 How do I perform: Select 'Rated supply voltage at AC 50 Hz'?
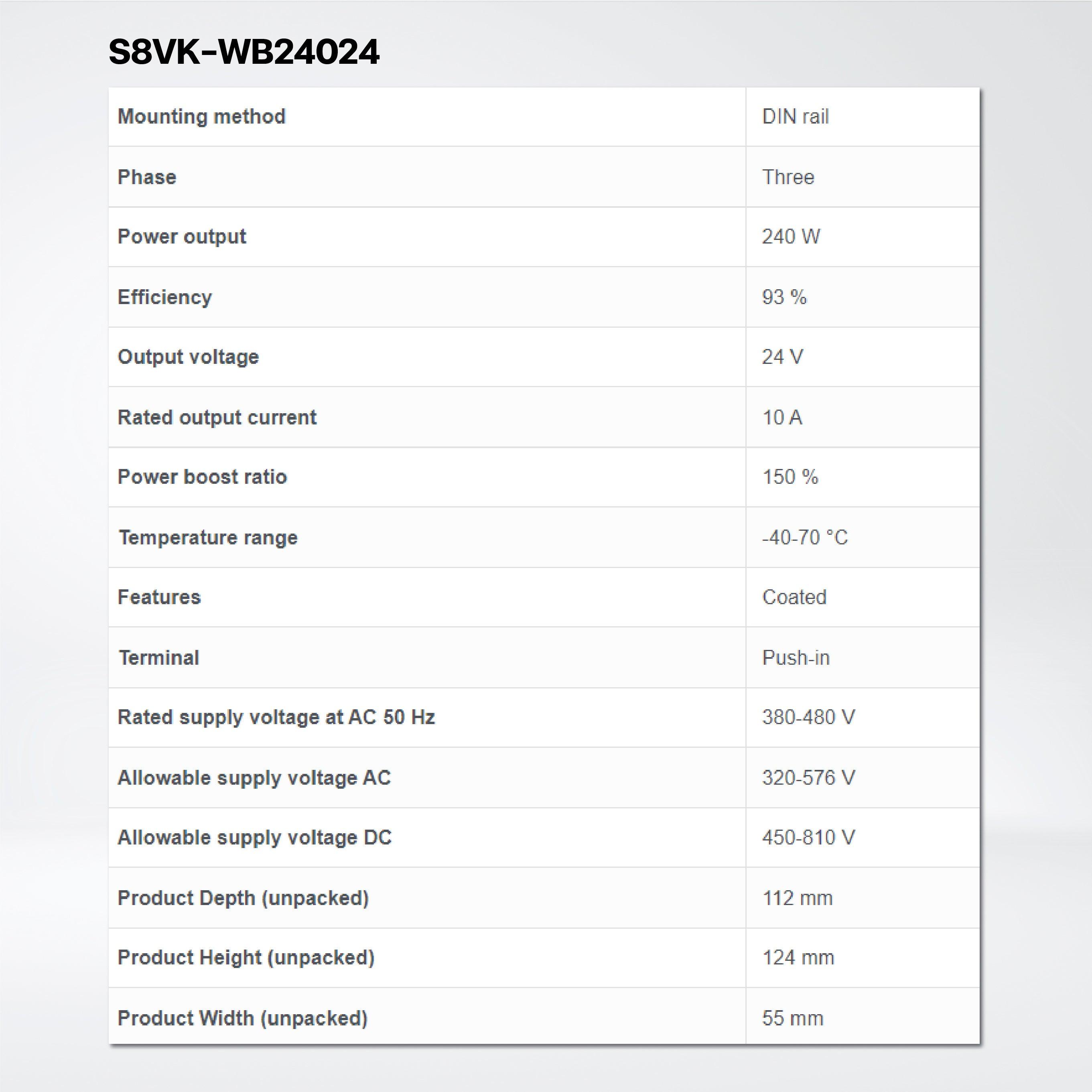pos(276,718)
